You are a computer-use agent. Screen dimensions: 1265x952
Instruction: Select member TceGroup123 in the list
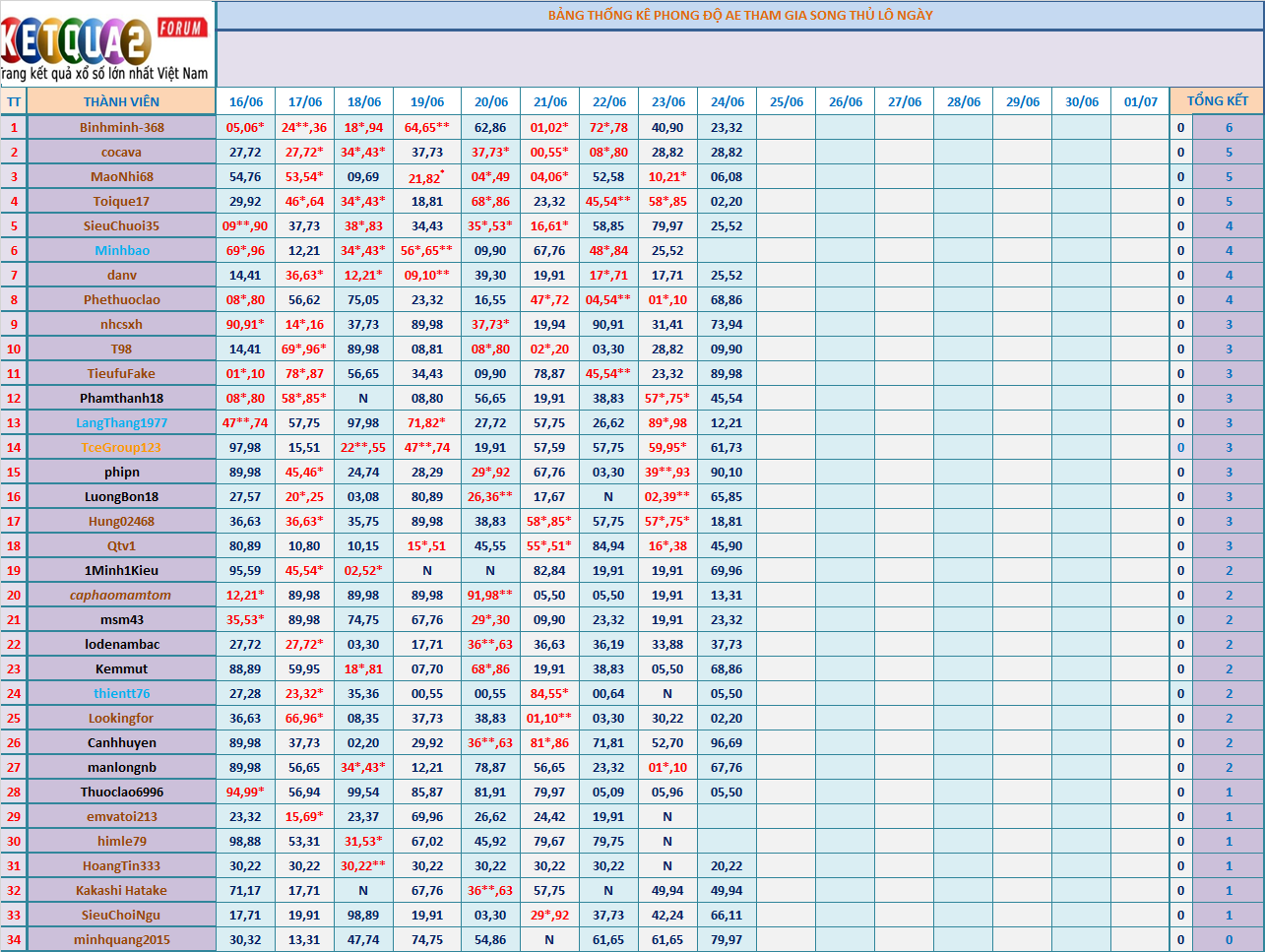click(x=121, y=447)
